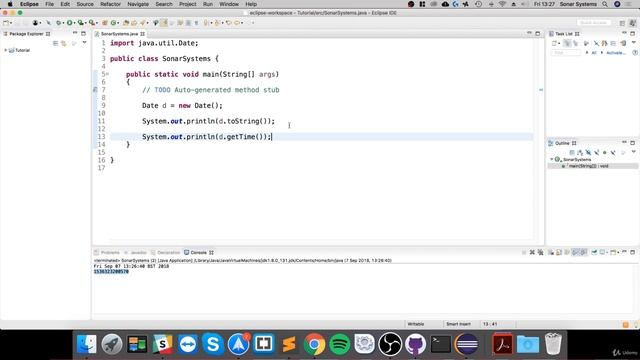Click the Quick Access search field
This screenshot has height=360, width=640.
pyautogui.click(x=594, y=23)
